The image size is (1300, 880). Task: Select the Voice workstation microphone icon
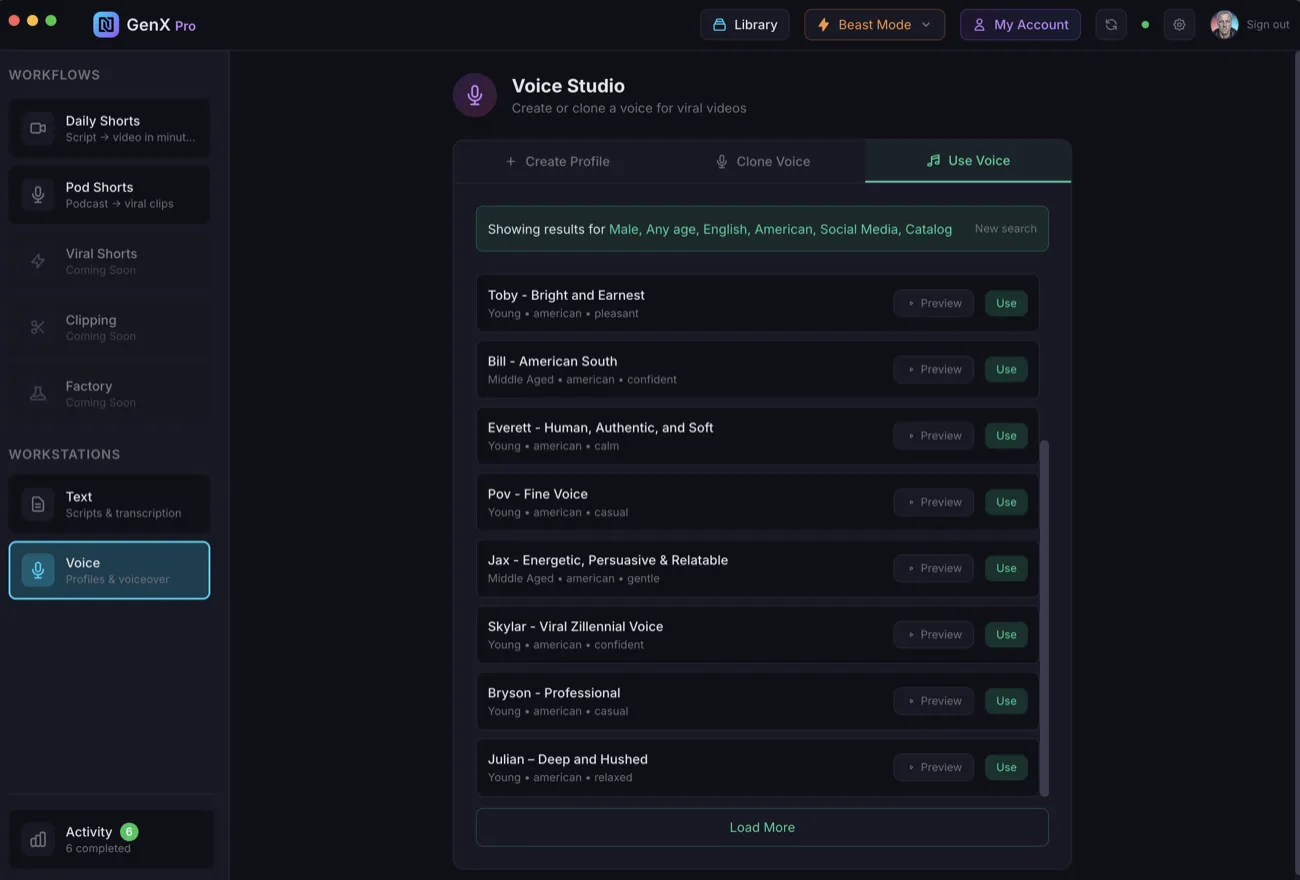click(37, 569)
